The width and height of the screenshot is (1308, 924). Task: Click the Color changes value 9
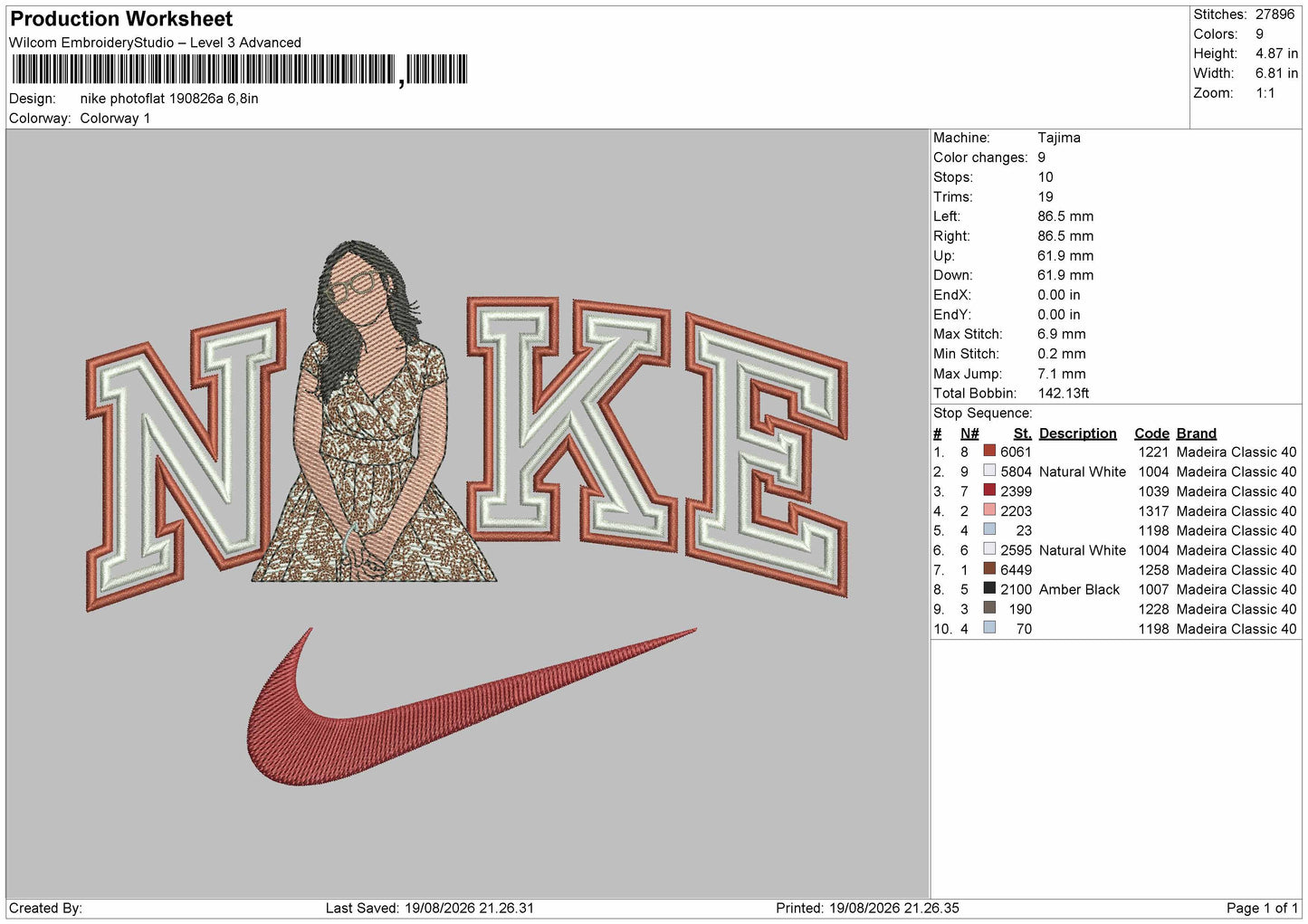coord(1041,157)
